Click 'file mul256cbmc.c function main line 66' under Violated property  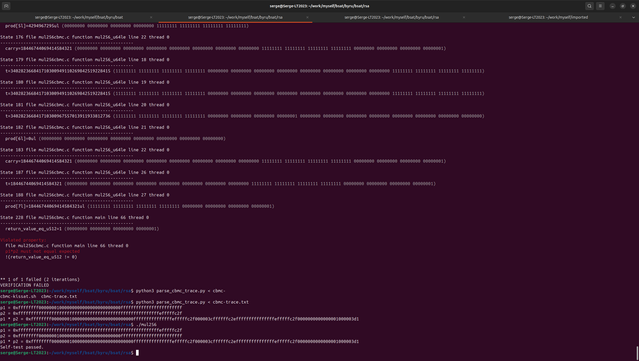[67, 246]
